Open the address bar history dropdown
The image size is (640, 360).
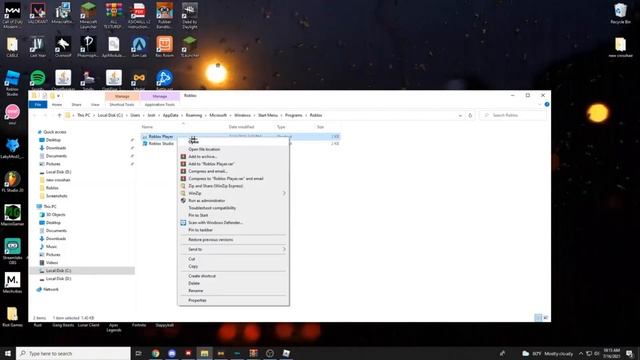[x=460, y=116]
